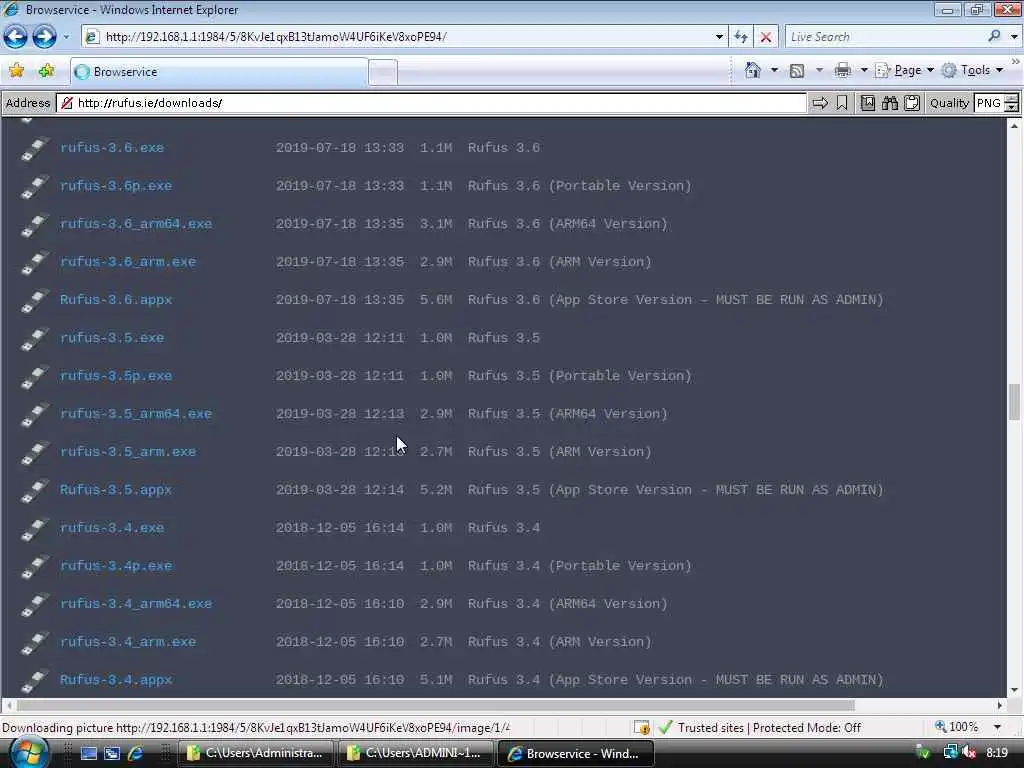Open the Favorites Center star icon
The width and height of the screenshot is (1024, 768).
click(17, 71)
